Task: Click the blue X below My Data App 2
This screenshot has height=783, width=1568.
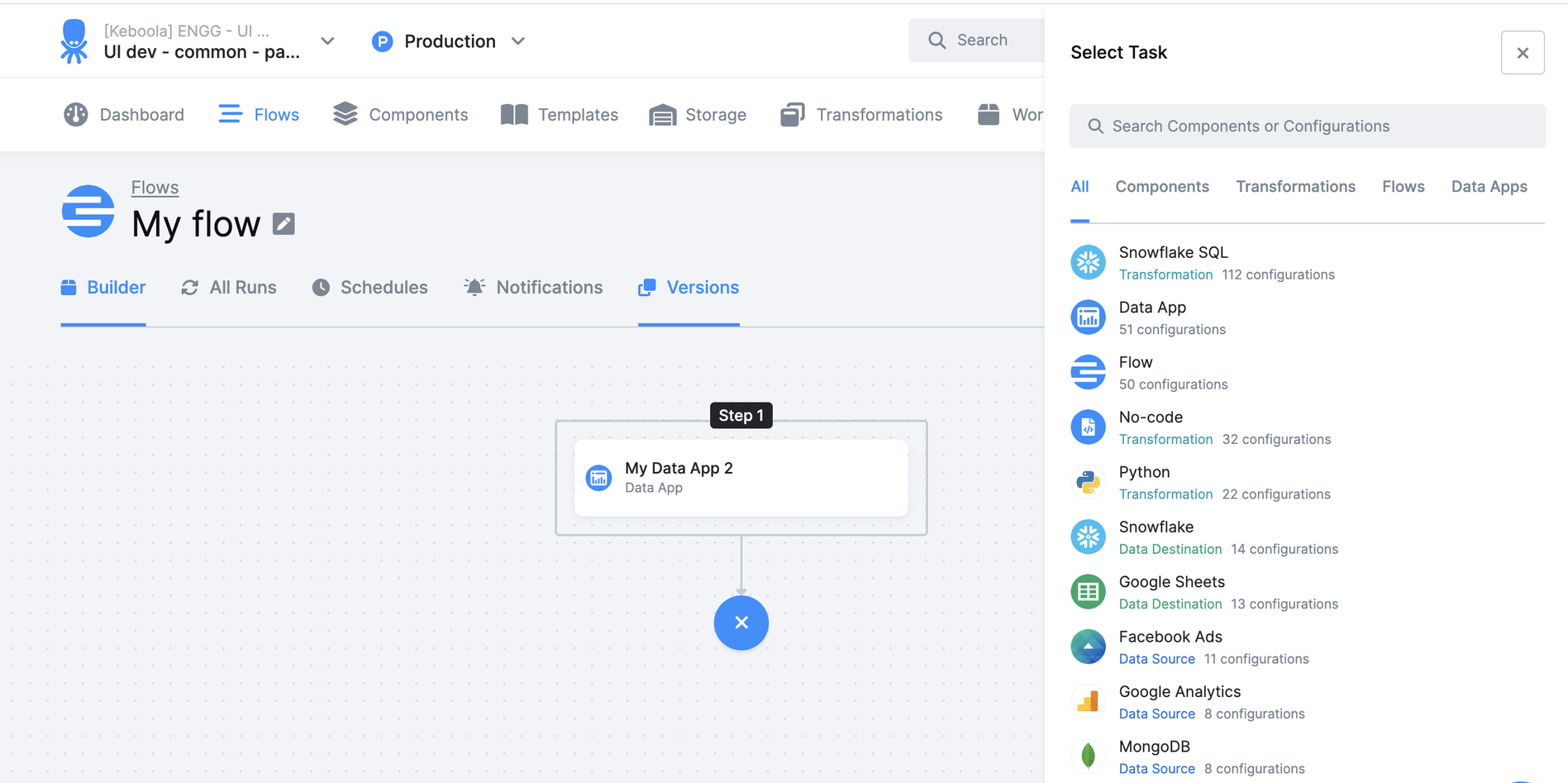Action: 741,623
